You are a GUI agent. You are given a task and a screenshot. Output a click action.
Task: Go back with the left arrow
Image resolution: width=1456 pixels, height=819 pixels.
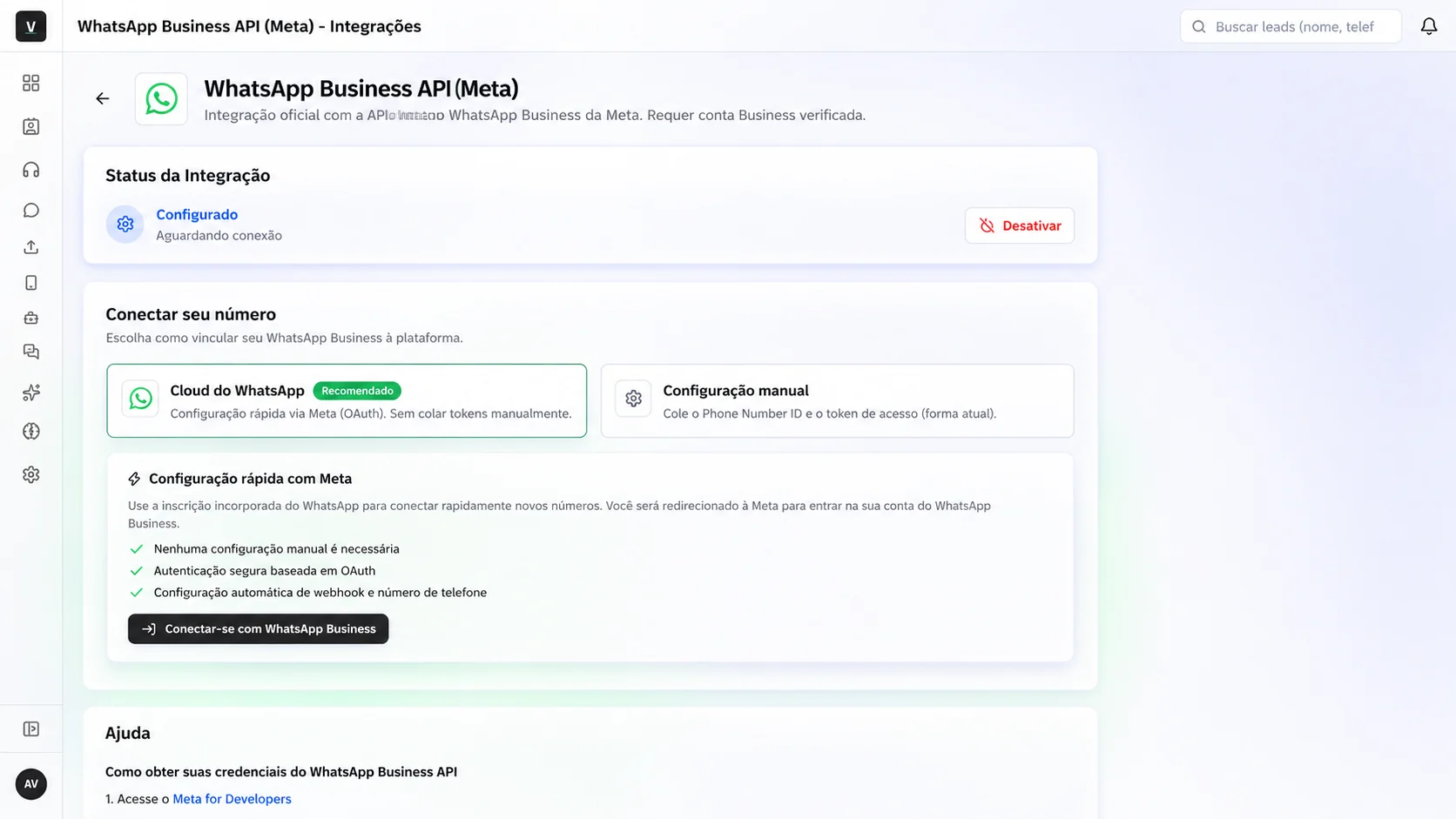[x=103, y=98]
